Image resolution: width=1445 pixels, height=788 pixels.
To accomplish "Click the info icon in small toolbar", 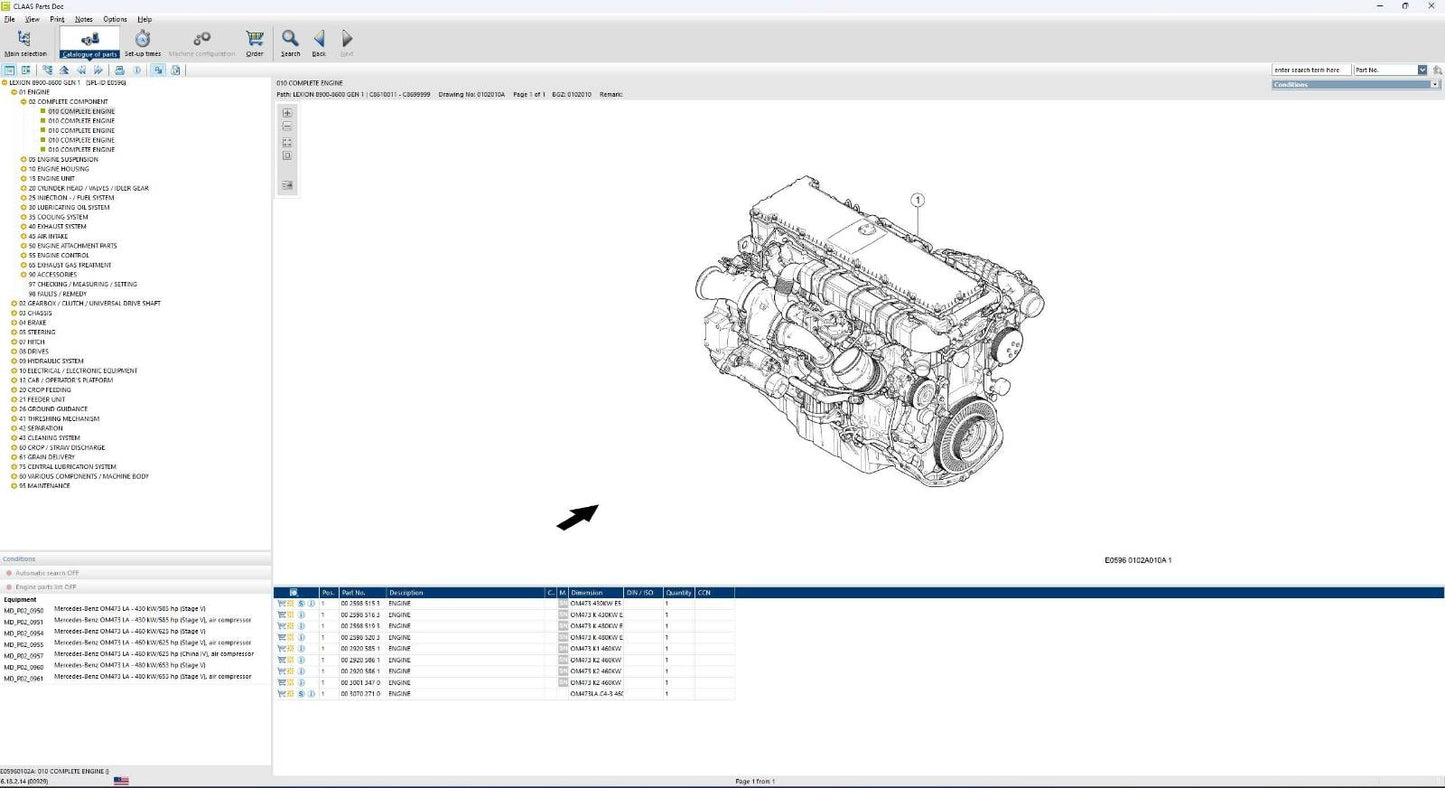I will (x=137, y=70).
